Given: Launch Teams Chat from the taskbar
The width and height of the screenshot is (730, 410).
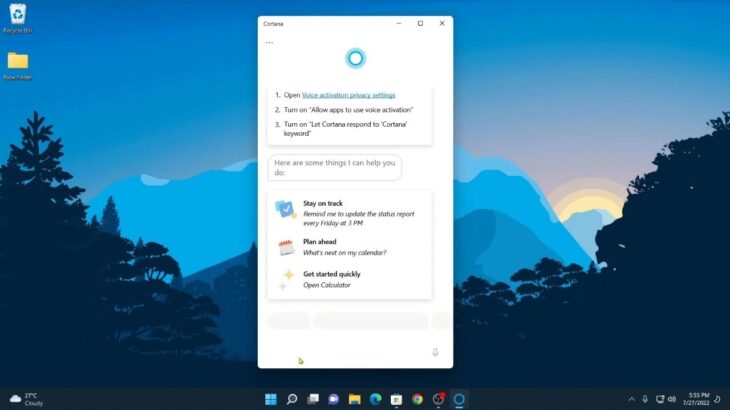Looking at the screenshot, I should [x=334, y=399].
